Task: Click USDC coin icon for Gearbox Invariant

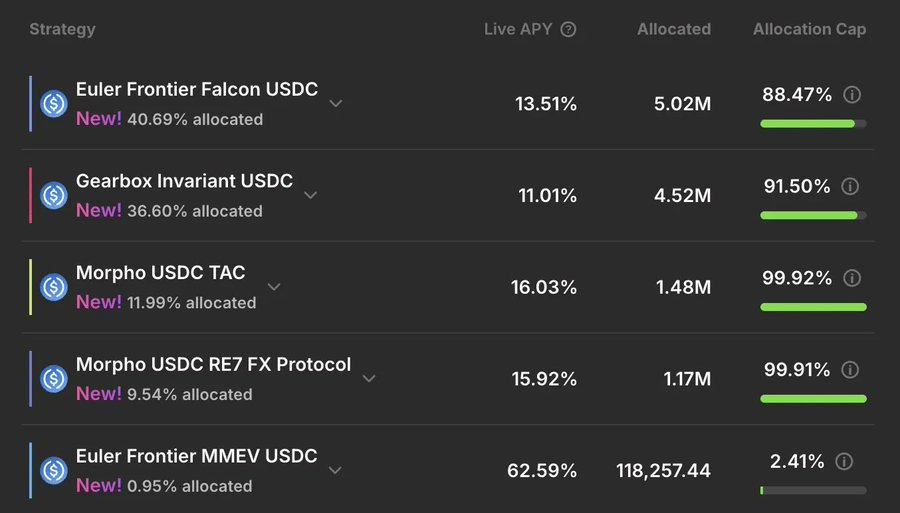Action: pyautogui.click(x=53, y=195)
